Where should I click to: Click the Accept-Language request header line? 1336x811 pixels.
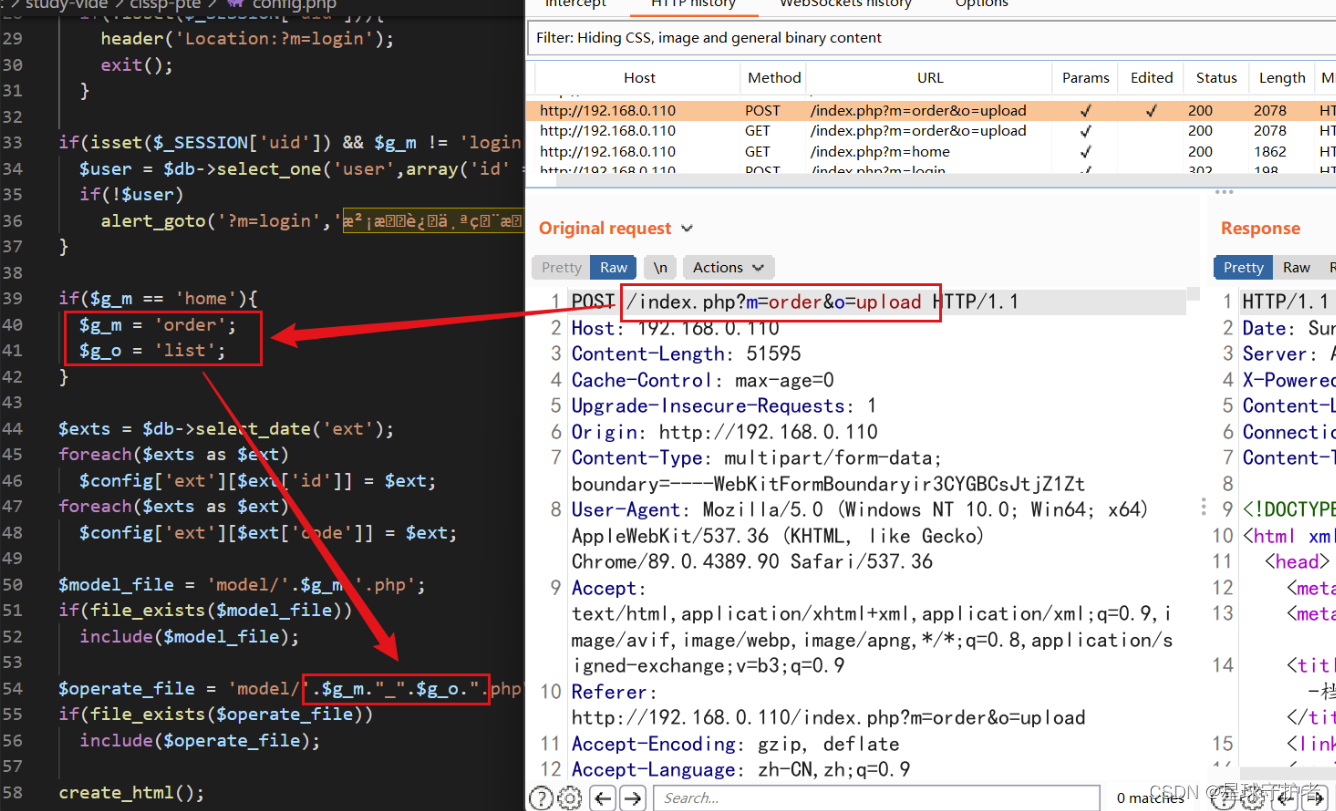pos(740,770)
